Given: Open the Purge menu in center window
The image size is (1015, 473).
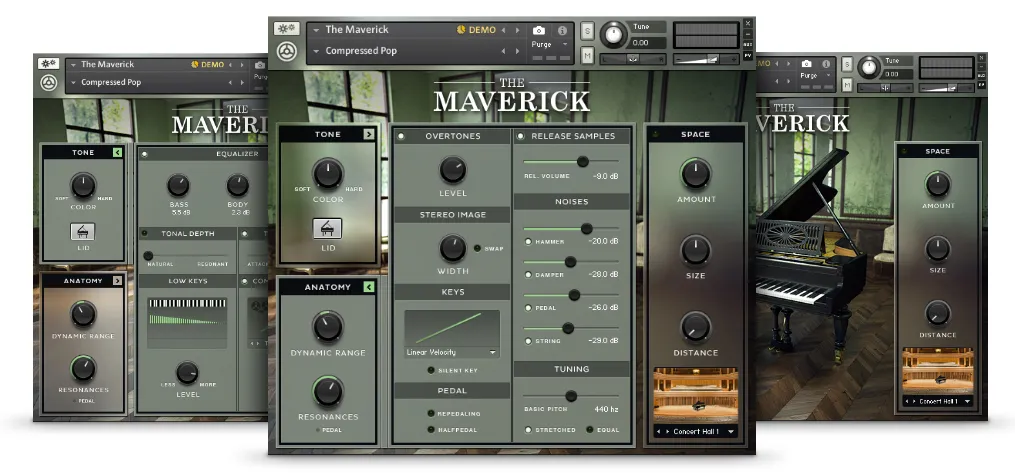Looking at the screenshot, I should point(550,45).
